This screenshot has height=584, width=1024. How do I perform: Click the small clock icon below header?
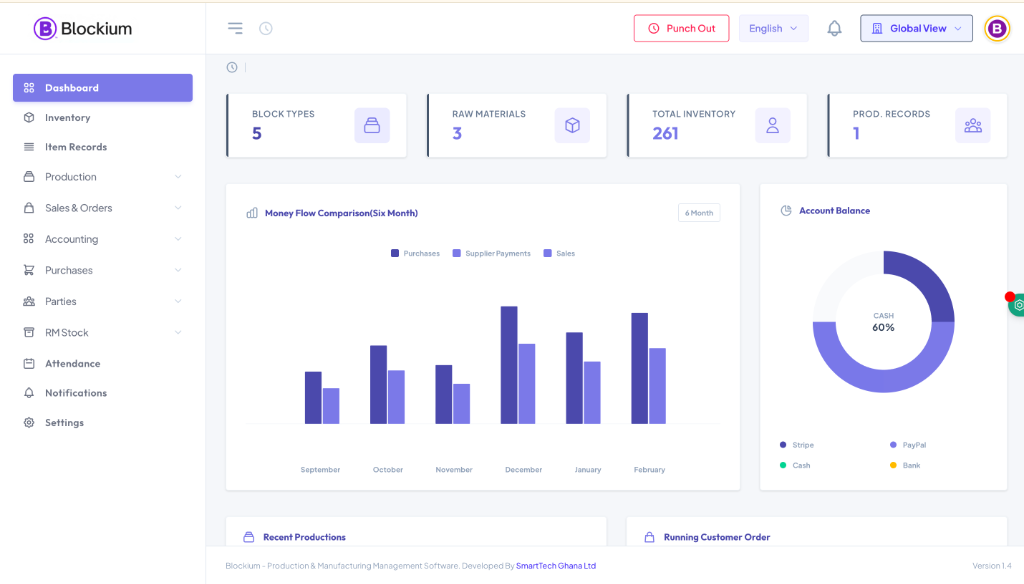pyautogui.click(x=232, y=67)
